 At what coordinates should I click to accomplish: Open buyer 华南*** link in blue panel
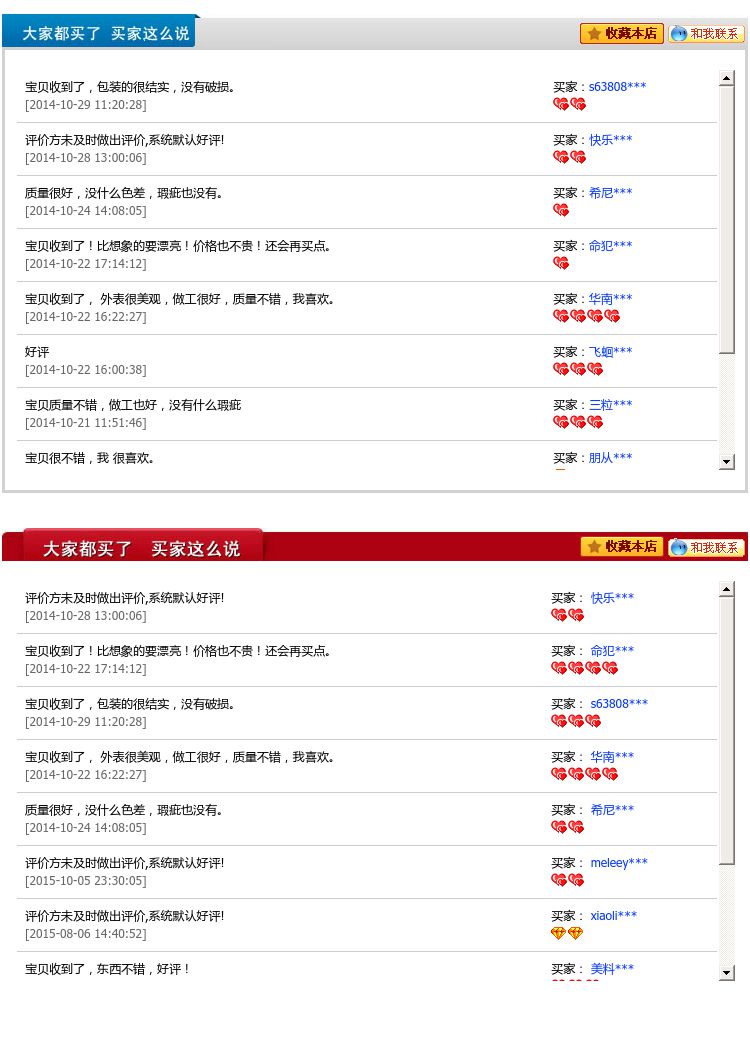(610, 299)
